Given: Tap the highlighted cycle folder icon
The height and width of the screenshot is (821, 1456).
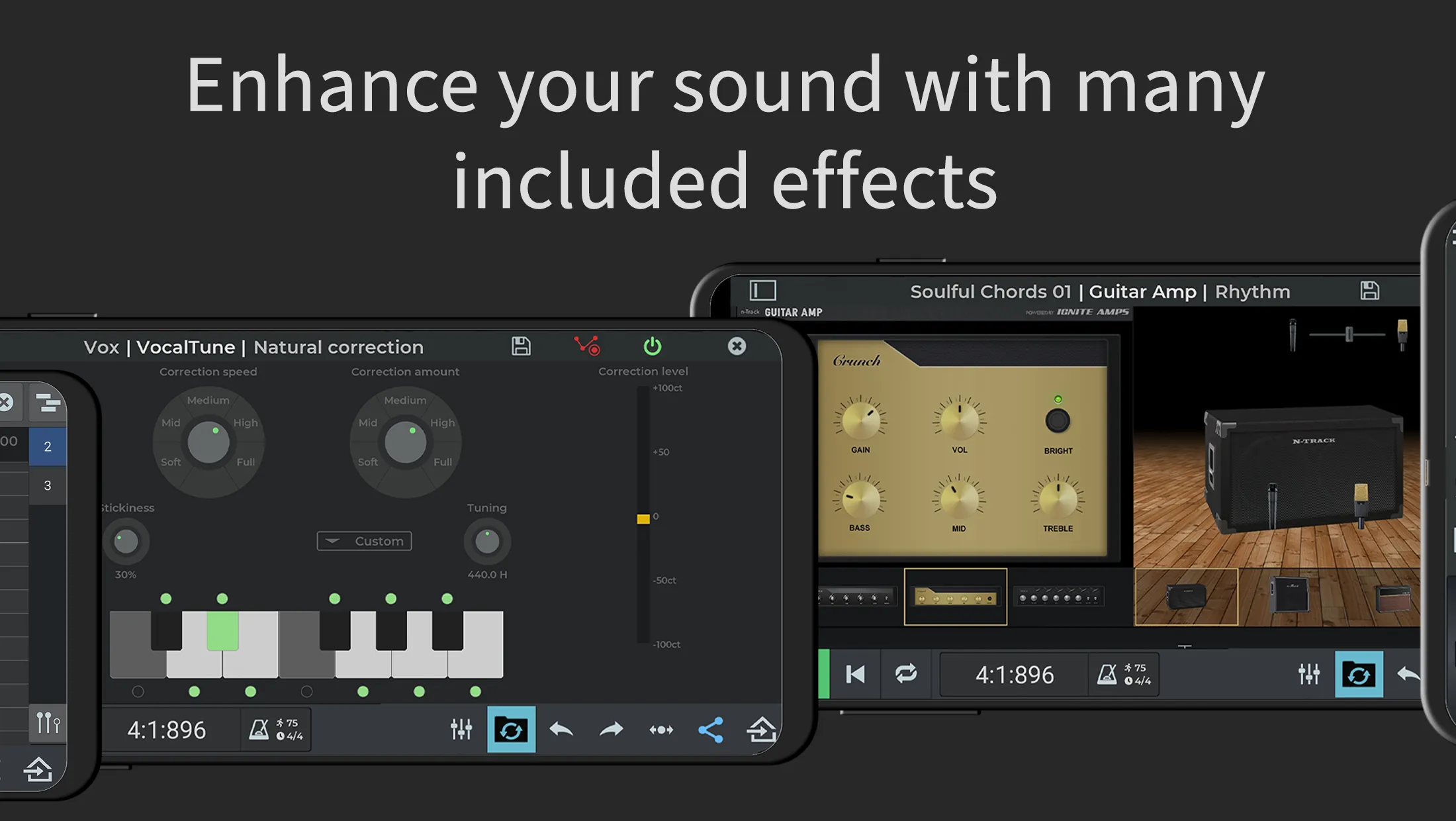Looking at the screenshot, I should (x=511, y=730).
